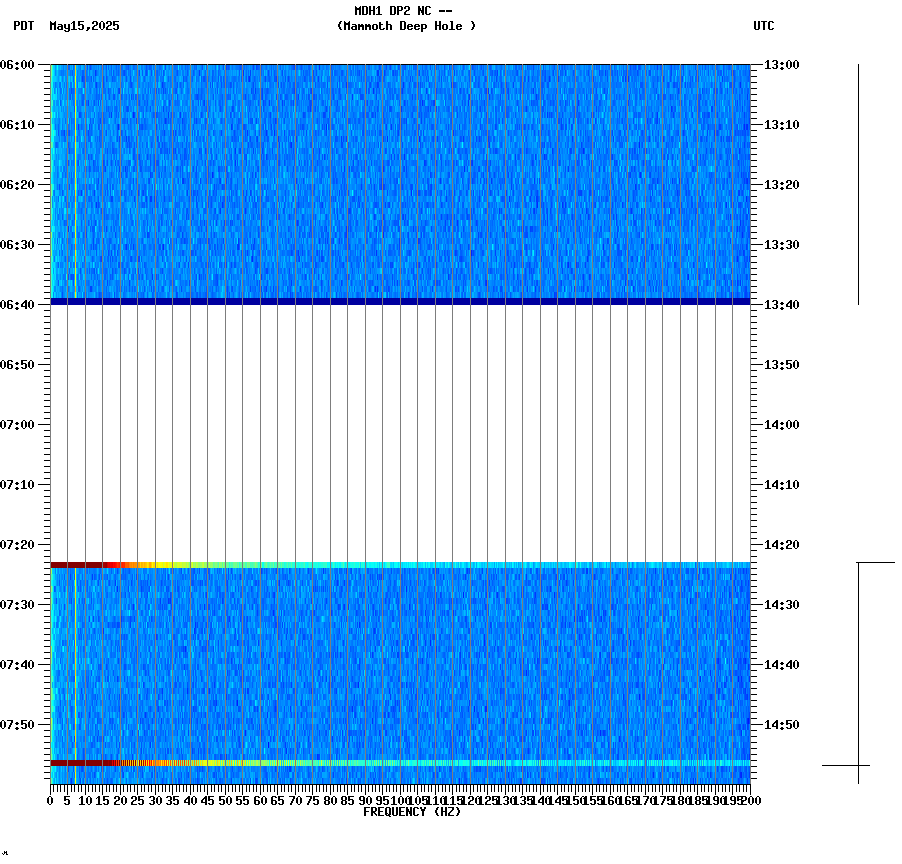Click inside the blank data-gap region
Image resolution: width=902 pixels, height=864 pixels.
click(400, 430)
